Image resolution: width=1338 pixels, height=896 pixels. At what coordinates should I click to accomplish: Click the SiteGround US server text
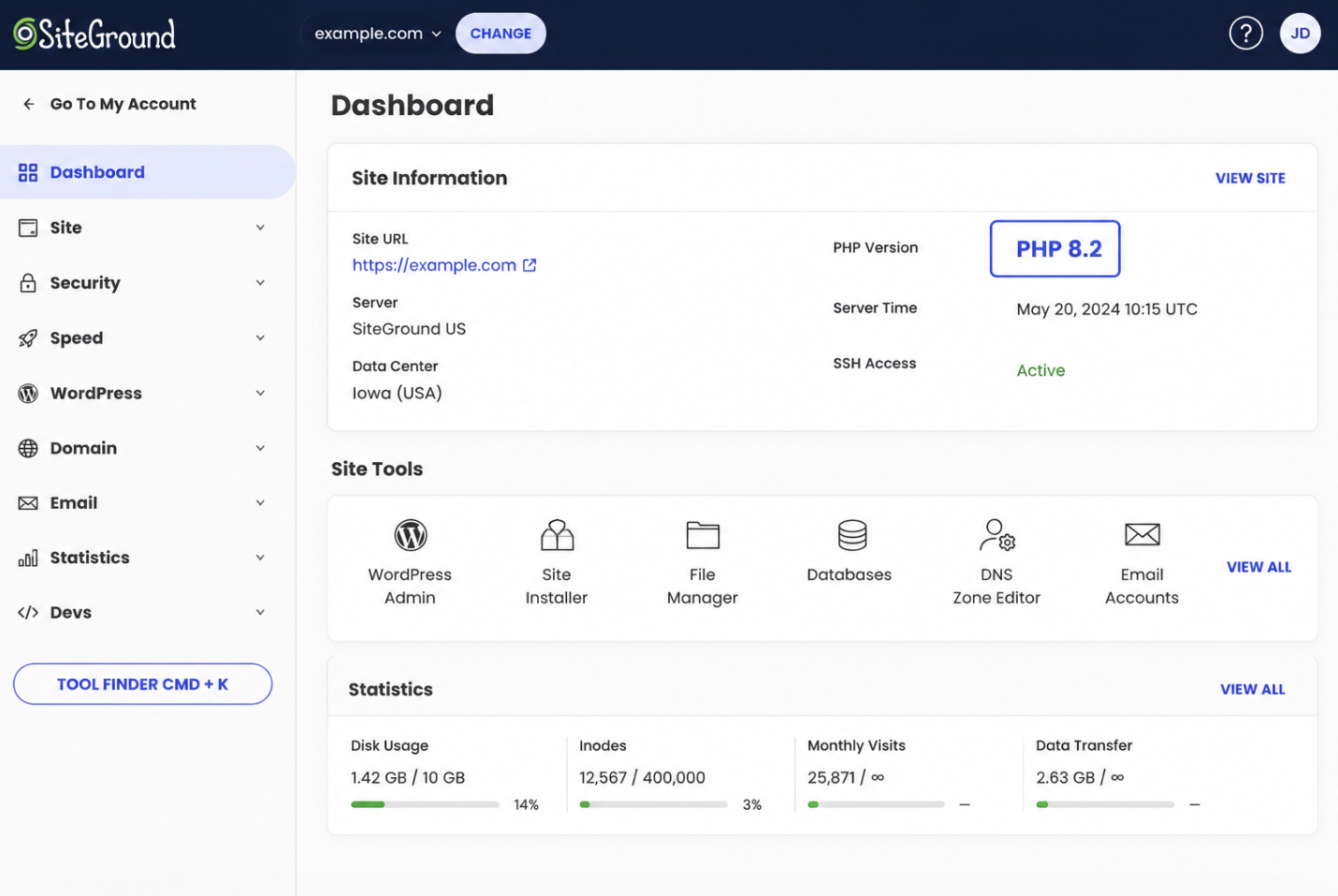[x=409, y=328]
